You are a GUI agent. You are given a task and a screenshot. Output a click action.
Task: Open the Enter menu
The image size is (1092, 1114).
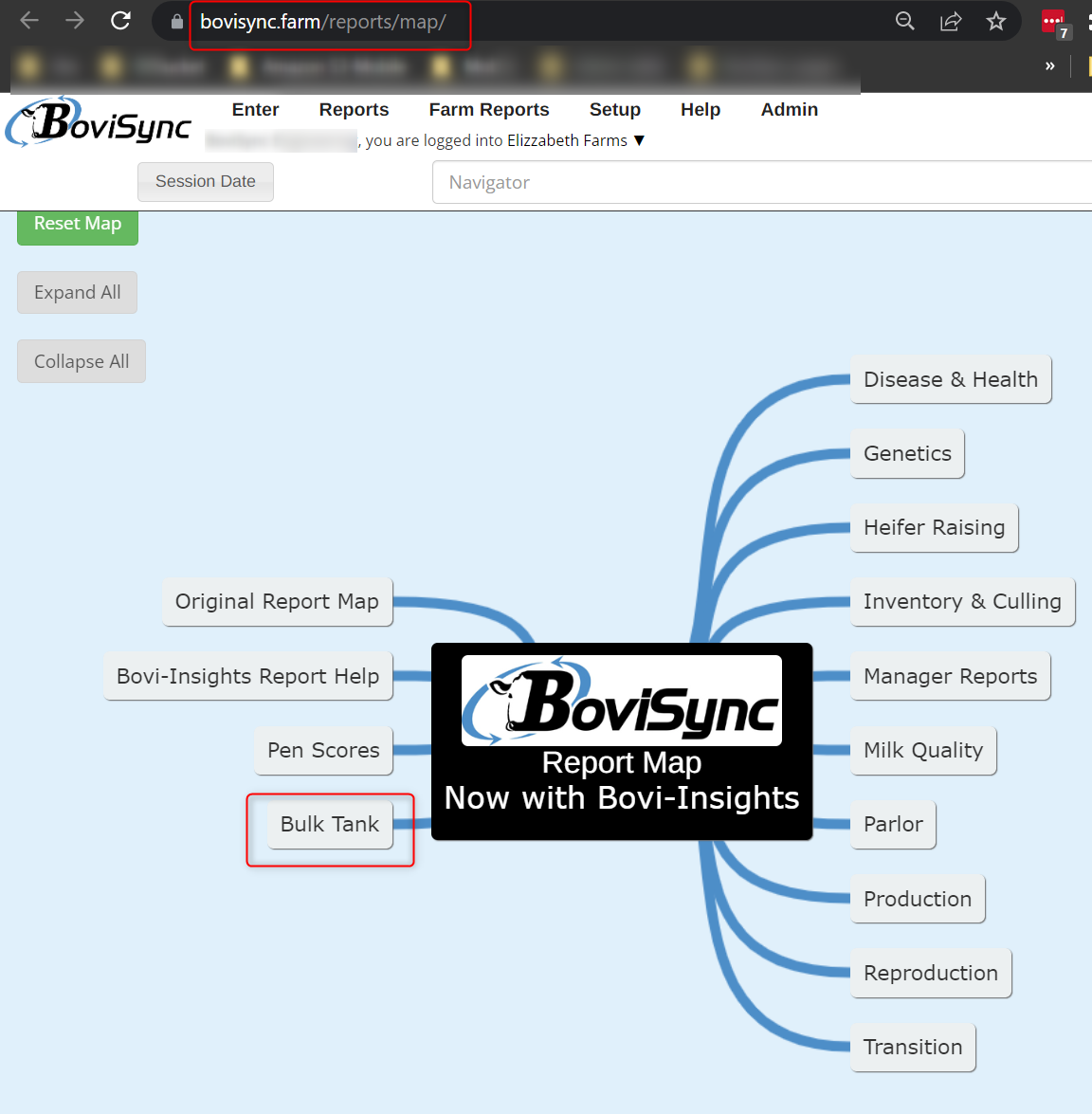tap(255, 109)
